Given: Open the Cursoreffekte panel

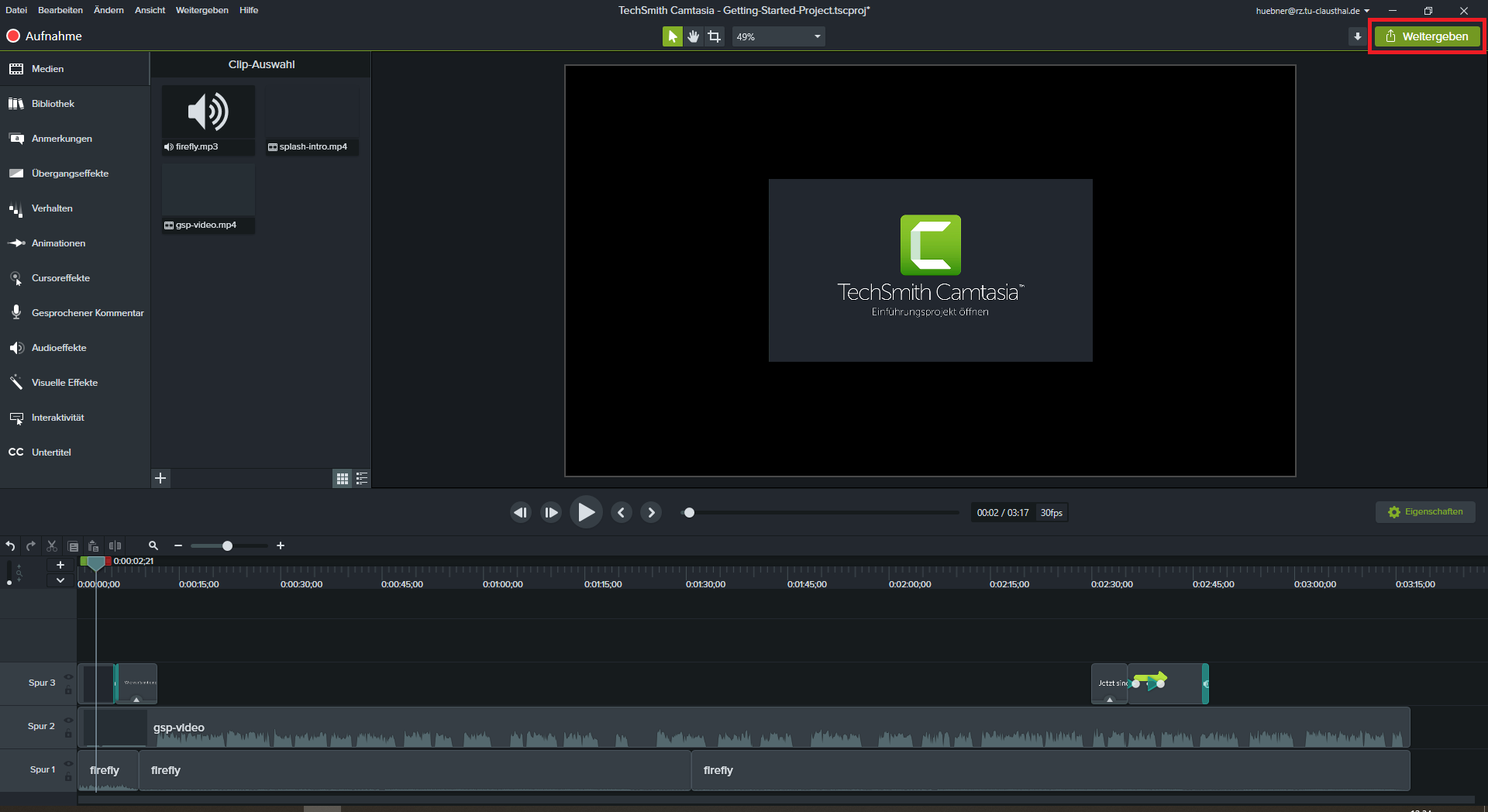Looking at the screenshot, I should pyautogui.click(x=60, y=278).
